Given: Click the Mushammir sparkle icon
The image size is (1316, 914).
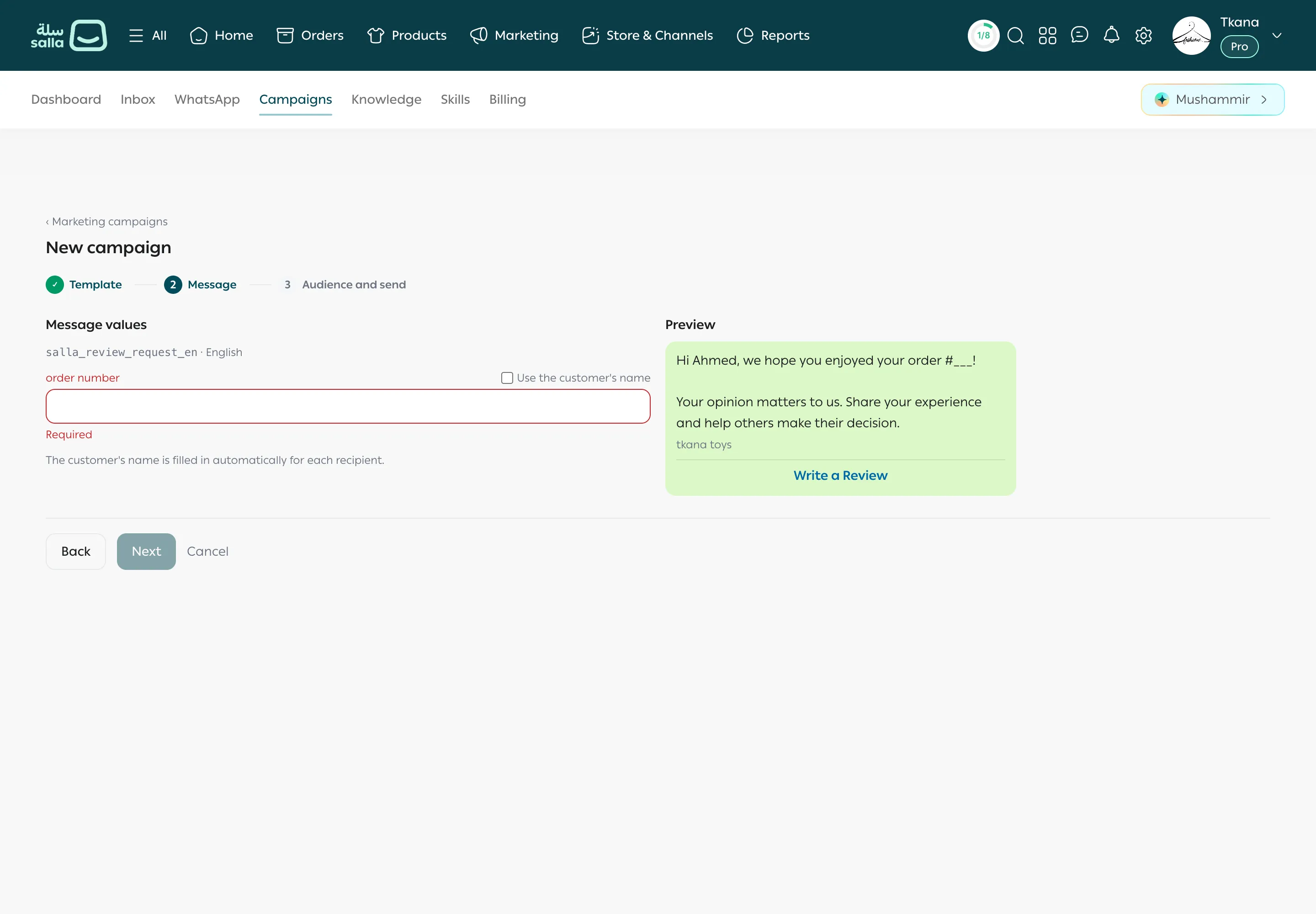Looking at the screenshot, I should (1162, 100).
